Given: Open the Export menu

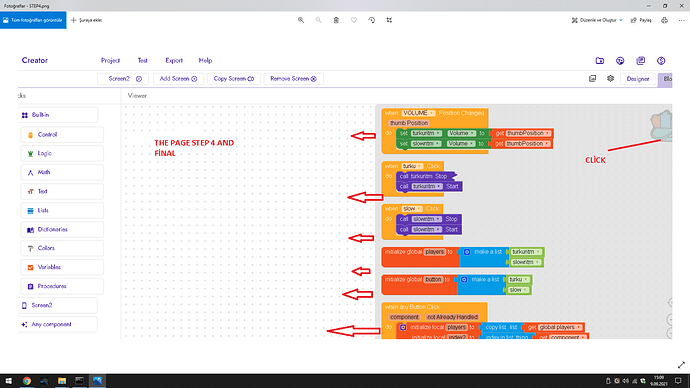Looking at the screenshot, I should pyautogui.click(x=174, y=61).
